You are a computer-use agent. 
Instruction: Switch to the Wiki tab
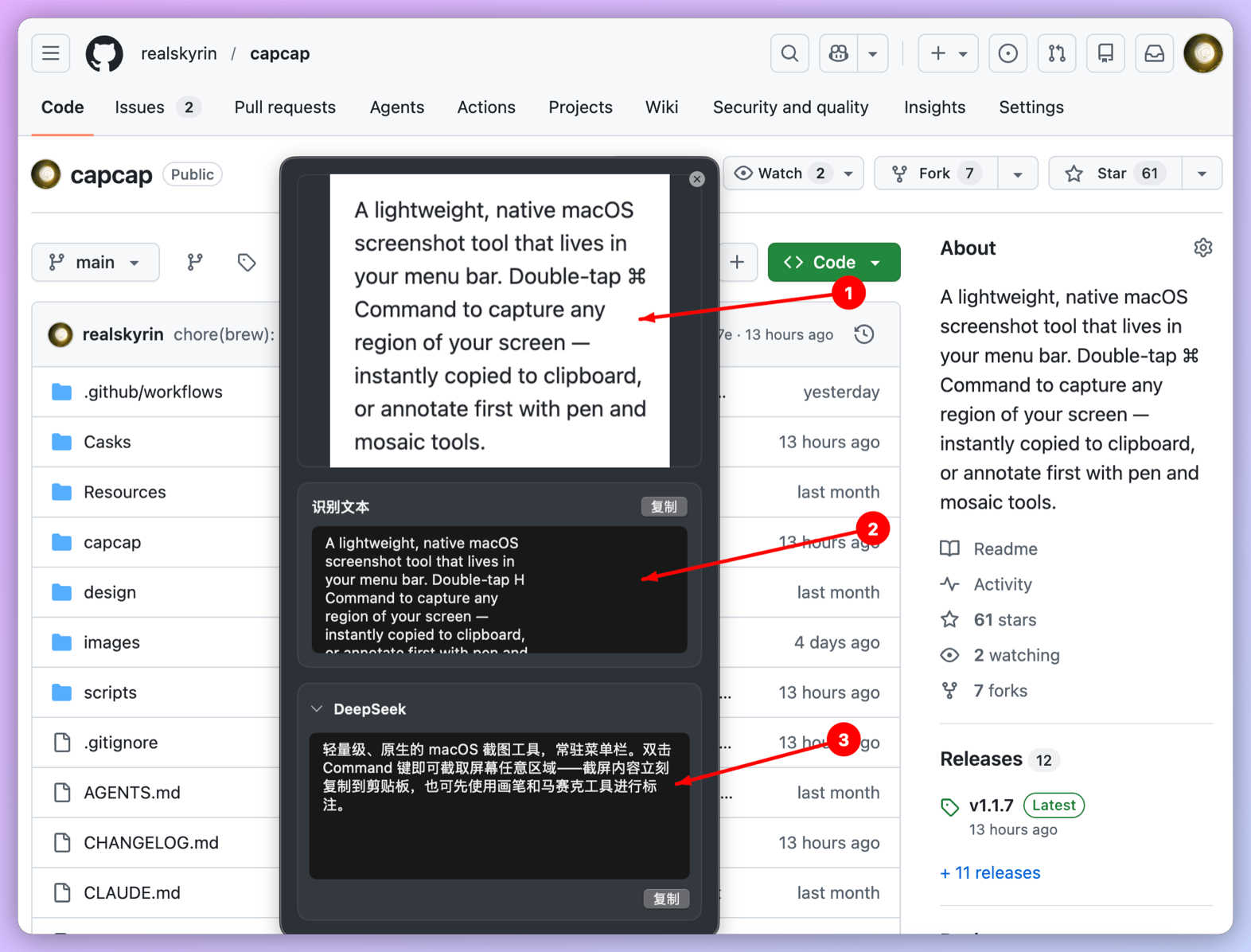662,107
